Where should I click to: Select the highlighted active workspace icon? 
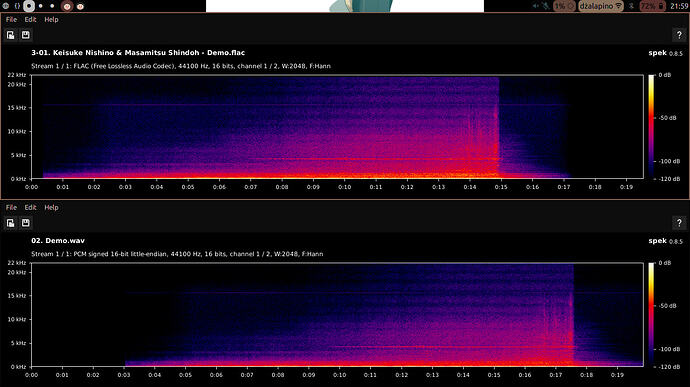[x=29, y=6]
